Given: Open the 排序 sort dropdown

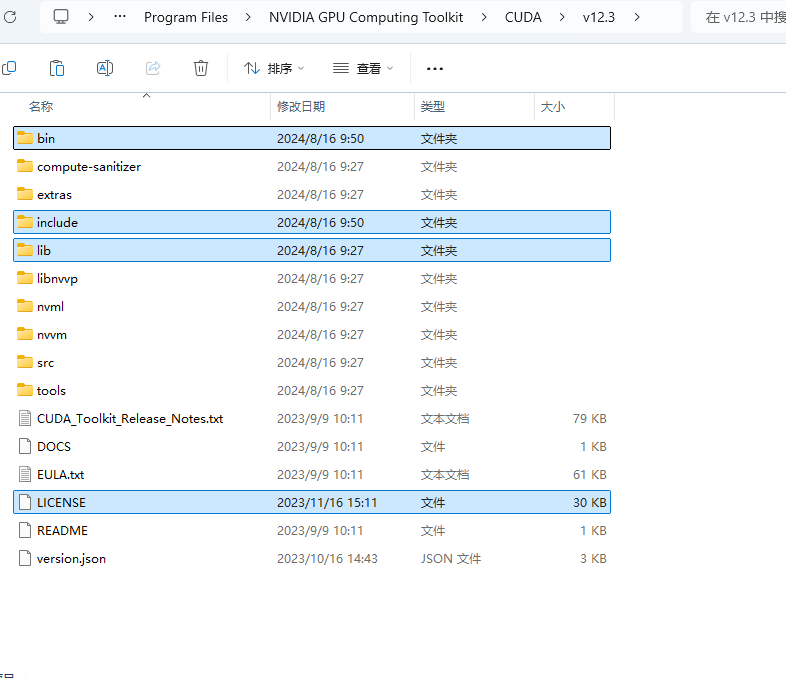Looking at the screenshot, I should tap(274, 68).
